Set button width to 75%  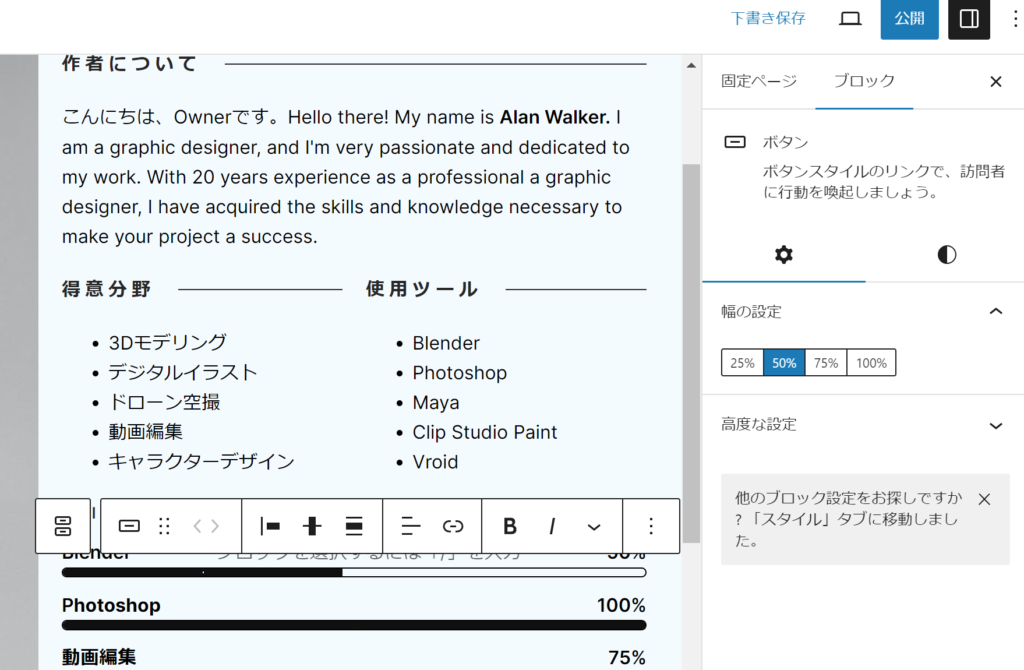(x=826, y=363)
